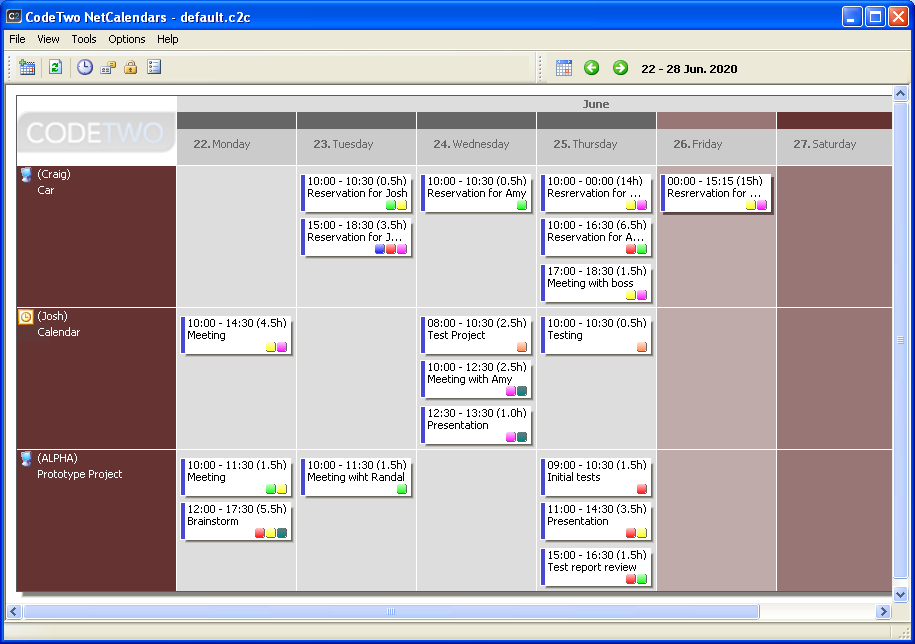Click the 24. Wednesday column header
This screenshot has width=915, height=644.
tap(476, 144)
